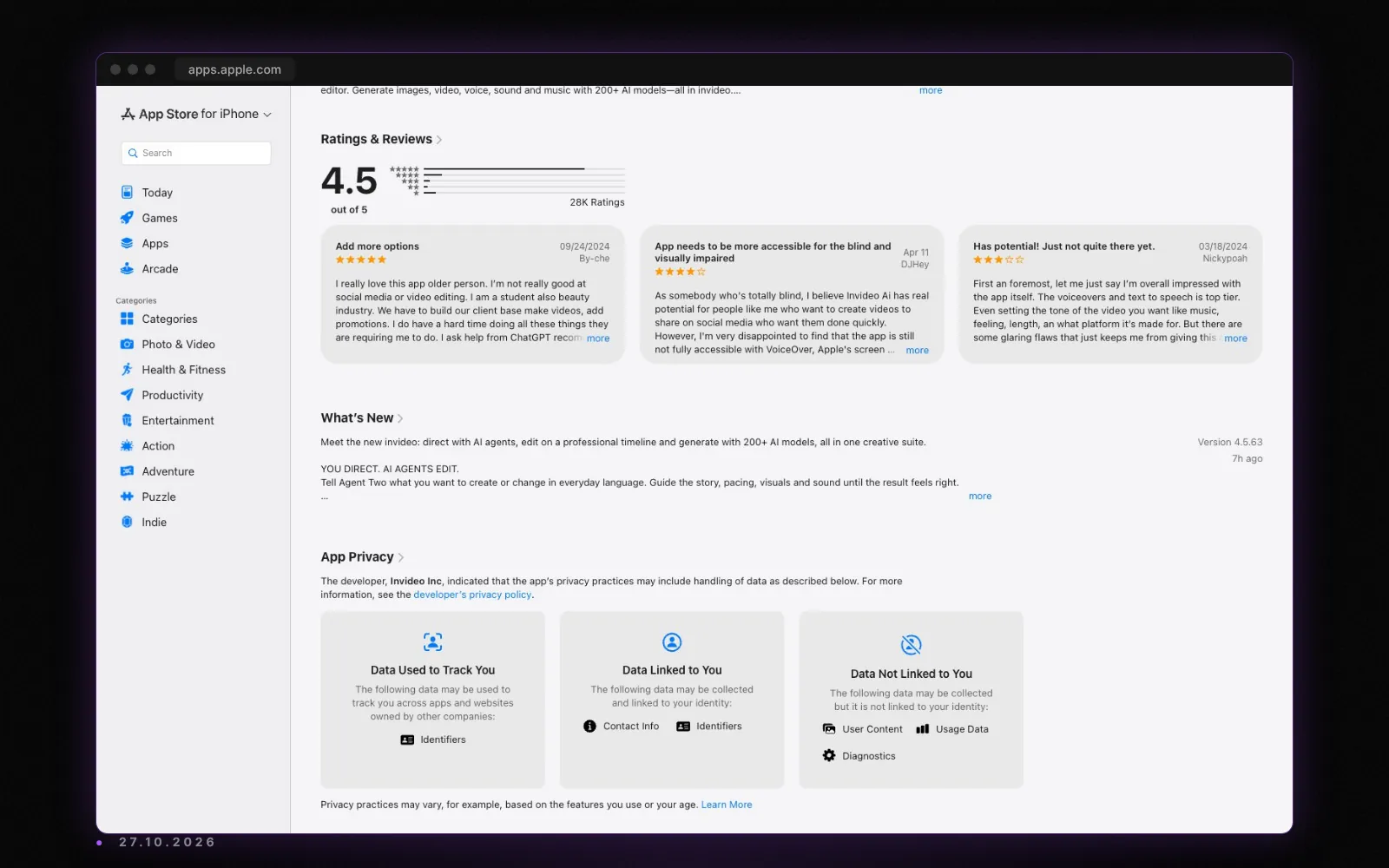Click the 'Contact Info' privacy item
Viewport: 1389px width, 868px height.
click(x=622, y=727)
